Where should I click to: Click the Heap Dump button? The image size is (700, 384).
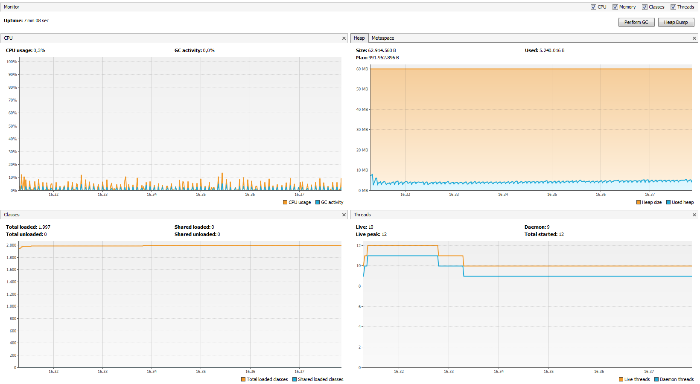[x=676, y=22]
